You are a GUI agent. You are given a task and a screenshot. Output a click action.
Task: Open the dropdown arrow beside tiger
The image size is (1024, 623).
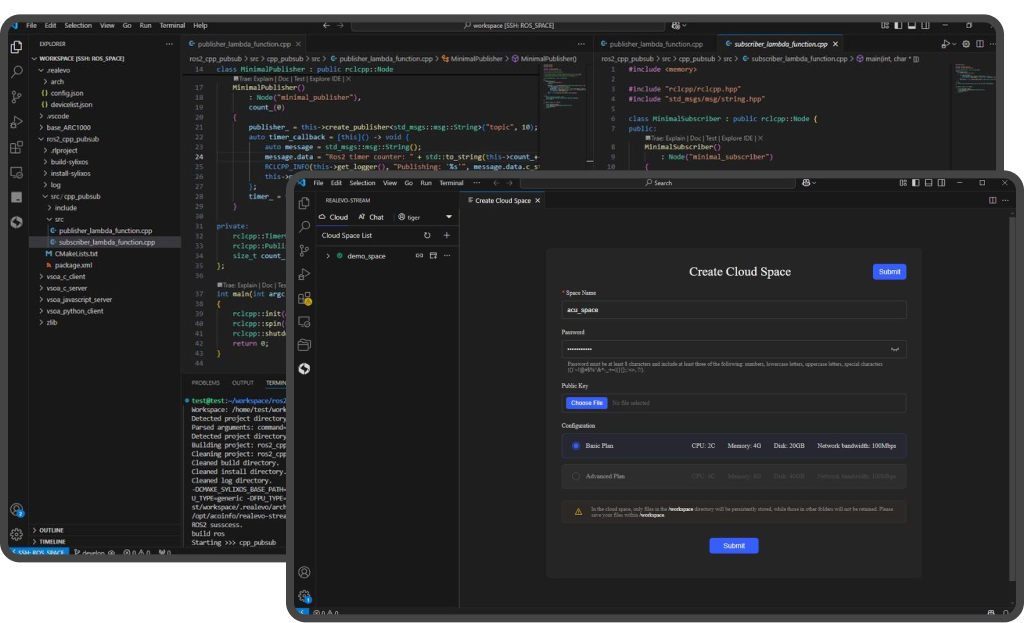coord(449,217)
